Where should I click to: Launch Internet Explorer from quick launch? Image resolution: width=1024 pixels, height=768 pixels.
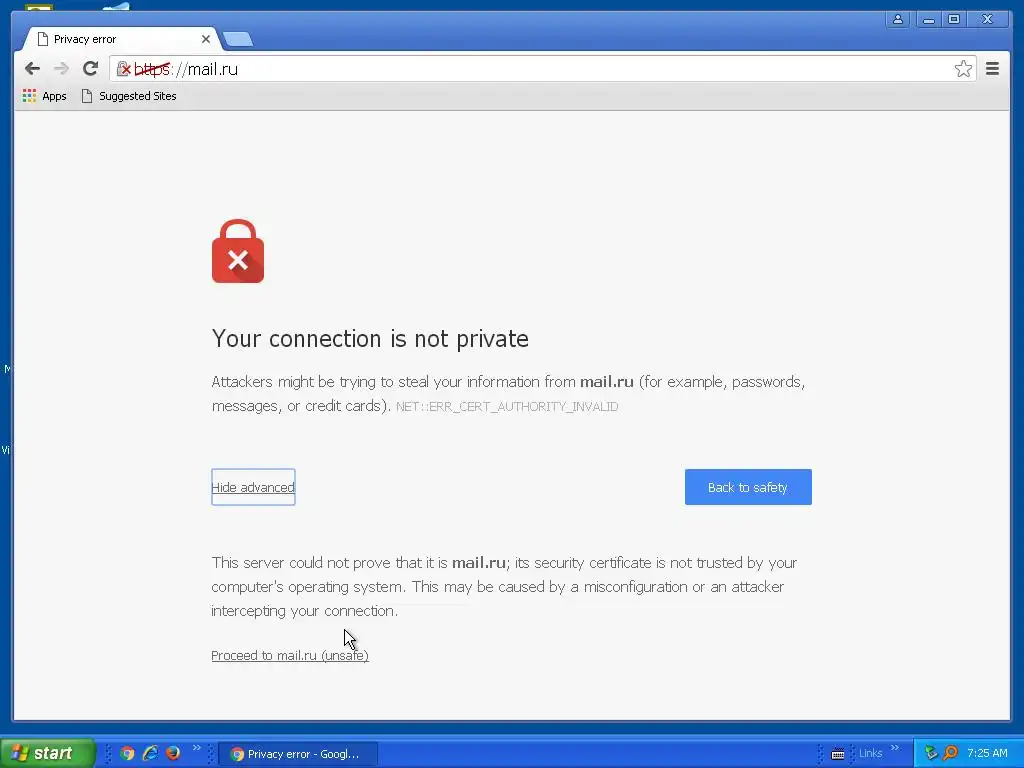tap(150, 753)
